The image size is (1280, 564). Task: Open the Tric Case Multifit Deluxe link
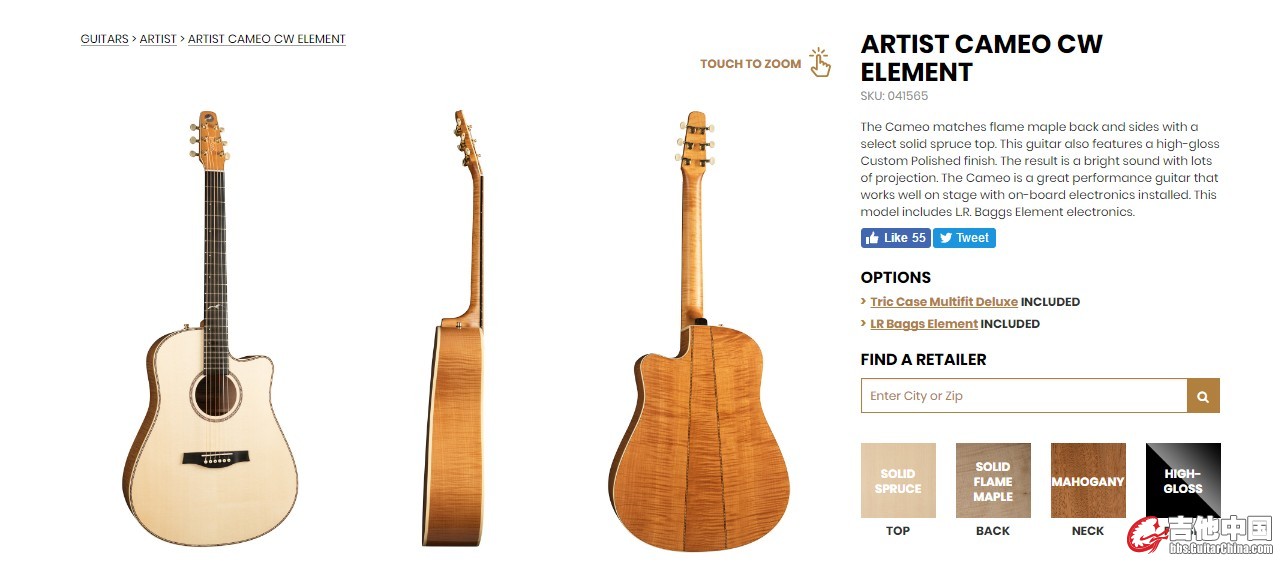click(x=944, y=301)
